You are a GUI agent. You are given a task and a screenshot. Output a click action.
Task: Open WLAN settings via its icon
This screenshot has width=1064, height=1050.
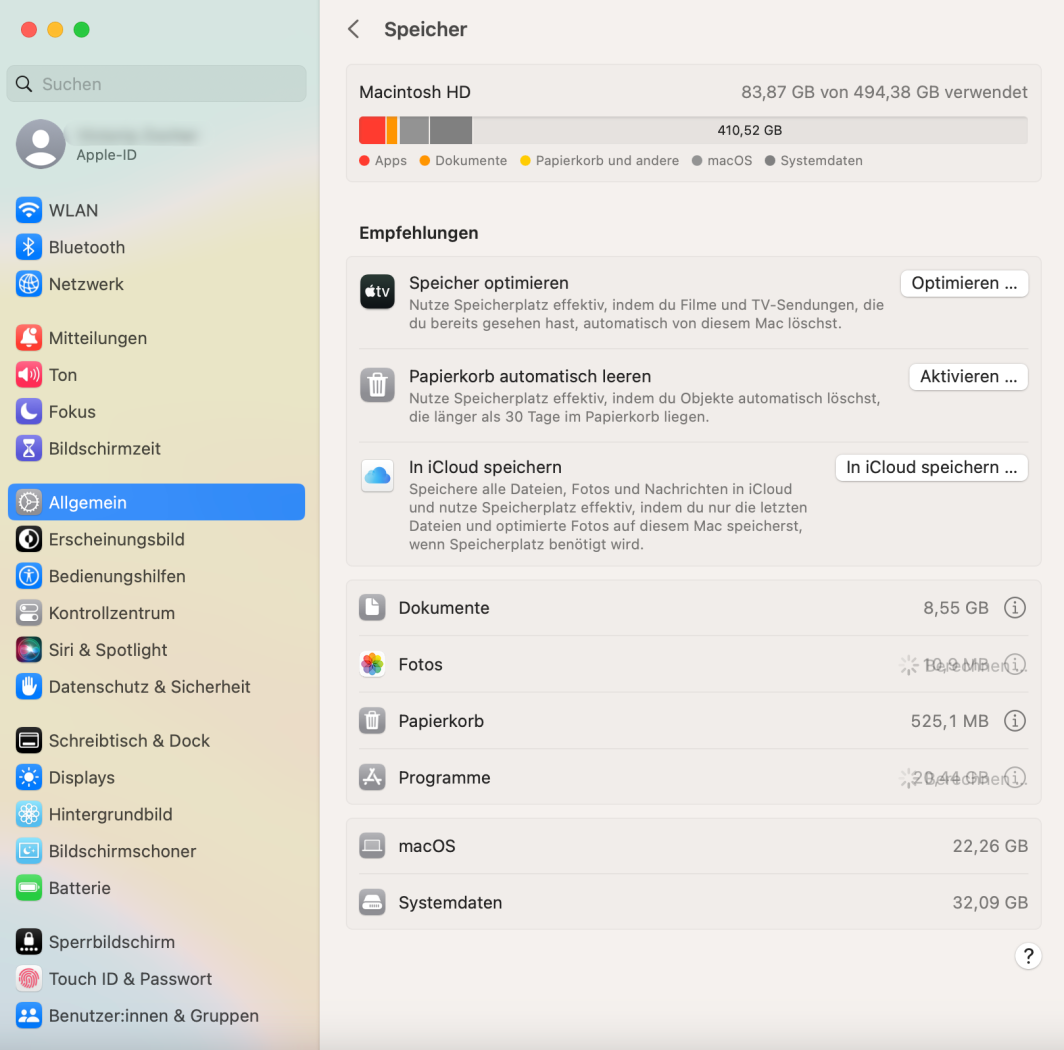(29, 210)
